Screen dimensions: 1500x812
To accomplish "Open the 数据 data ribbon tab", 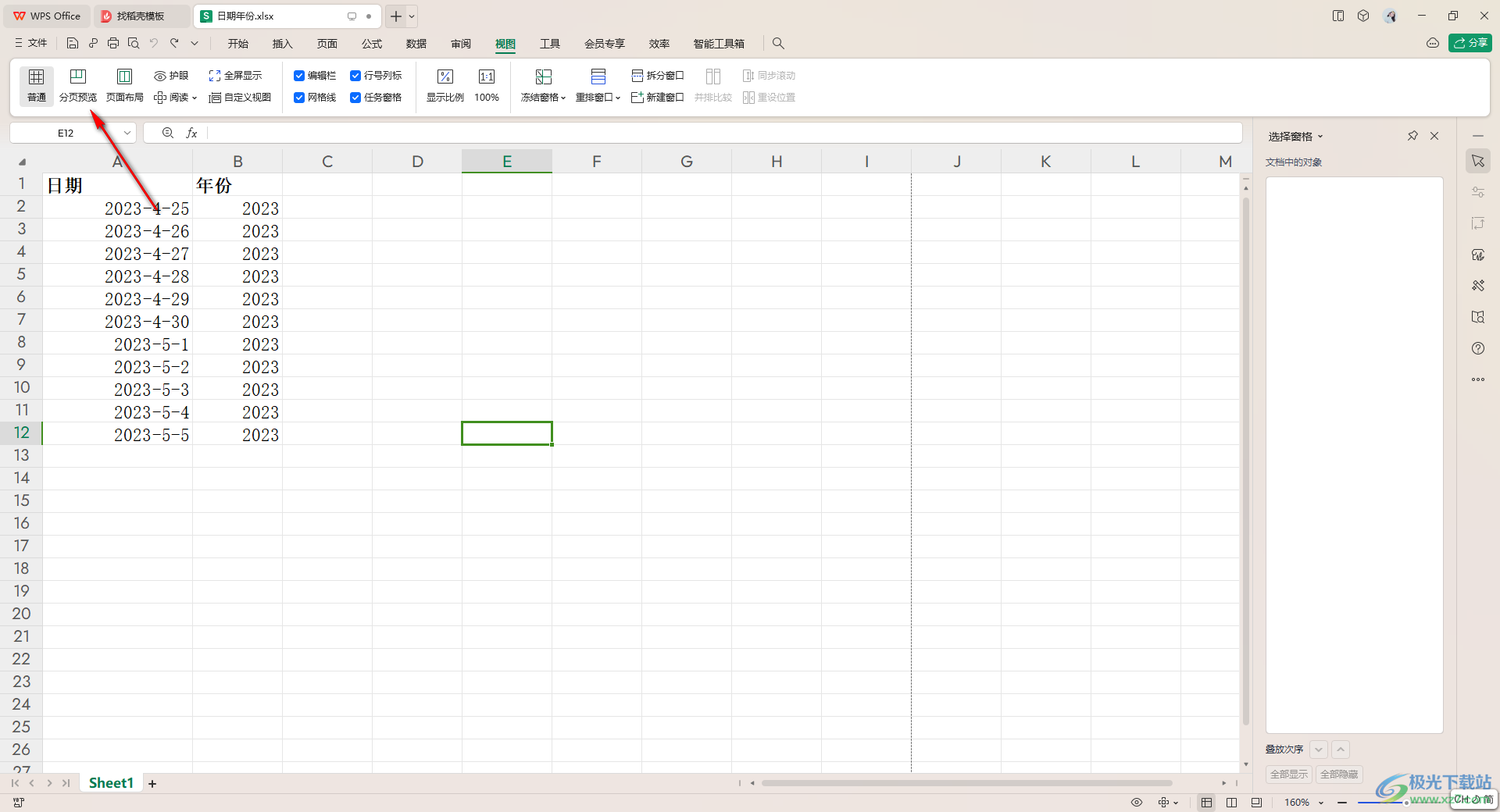I will pos(416,44).
